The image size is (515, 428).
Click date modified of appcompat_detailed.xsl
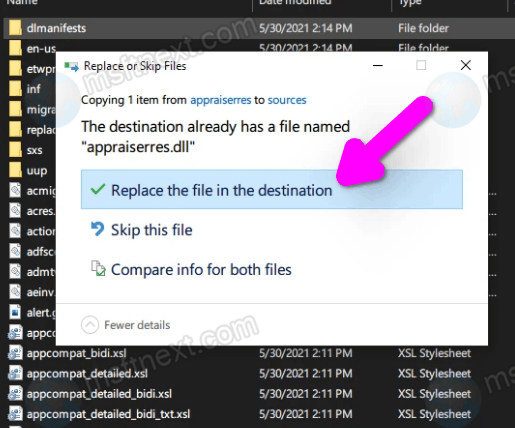click(306, 374)
